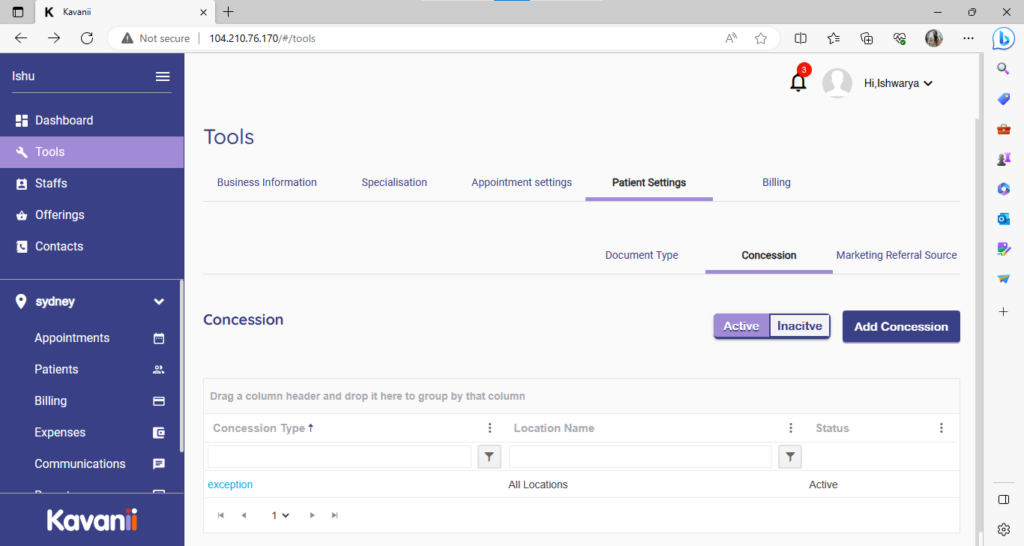Click the notification bell icon
This screenshot has width=1024, height=546.
click(798, 83)
